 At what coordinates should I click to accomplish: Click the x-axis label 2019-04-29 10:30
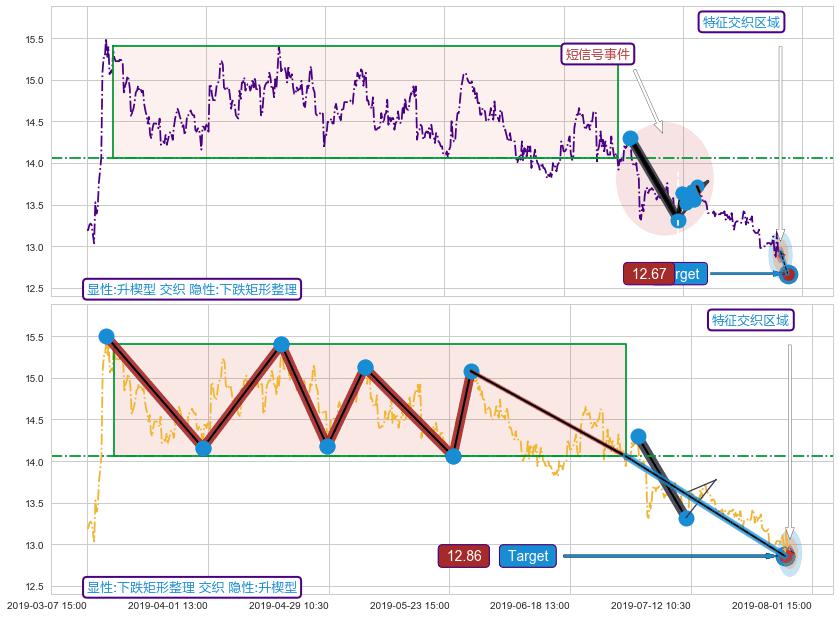(289, 605)
